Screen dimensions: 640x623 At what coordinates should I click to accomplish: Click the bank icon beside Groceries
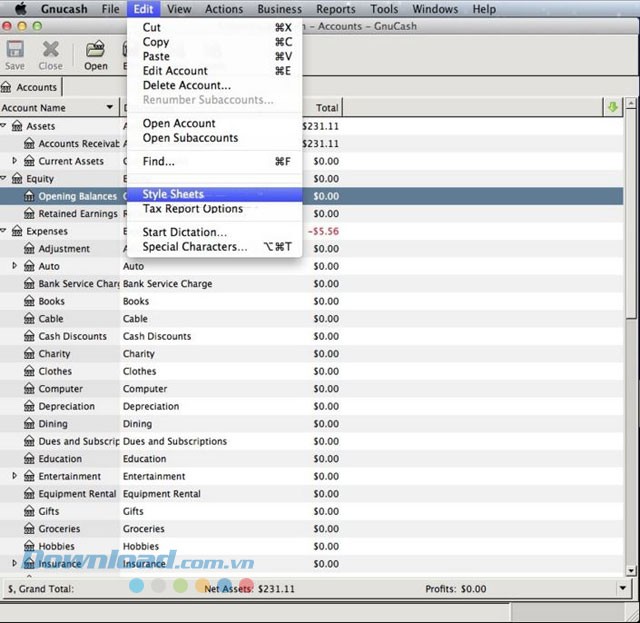point(30,529)
